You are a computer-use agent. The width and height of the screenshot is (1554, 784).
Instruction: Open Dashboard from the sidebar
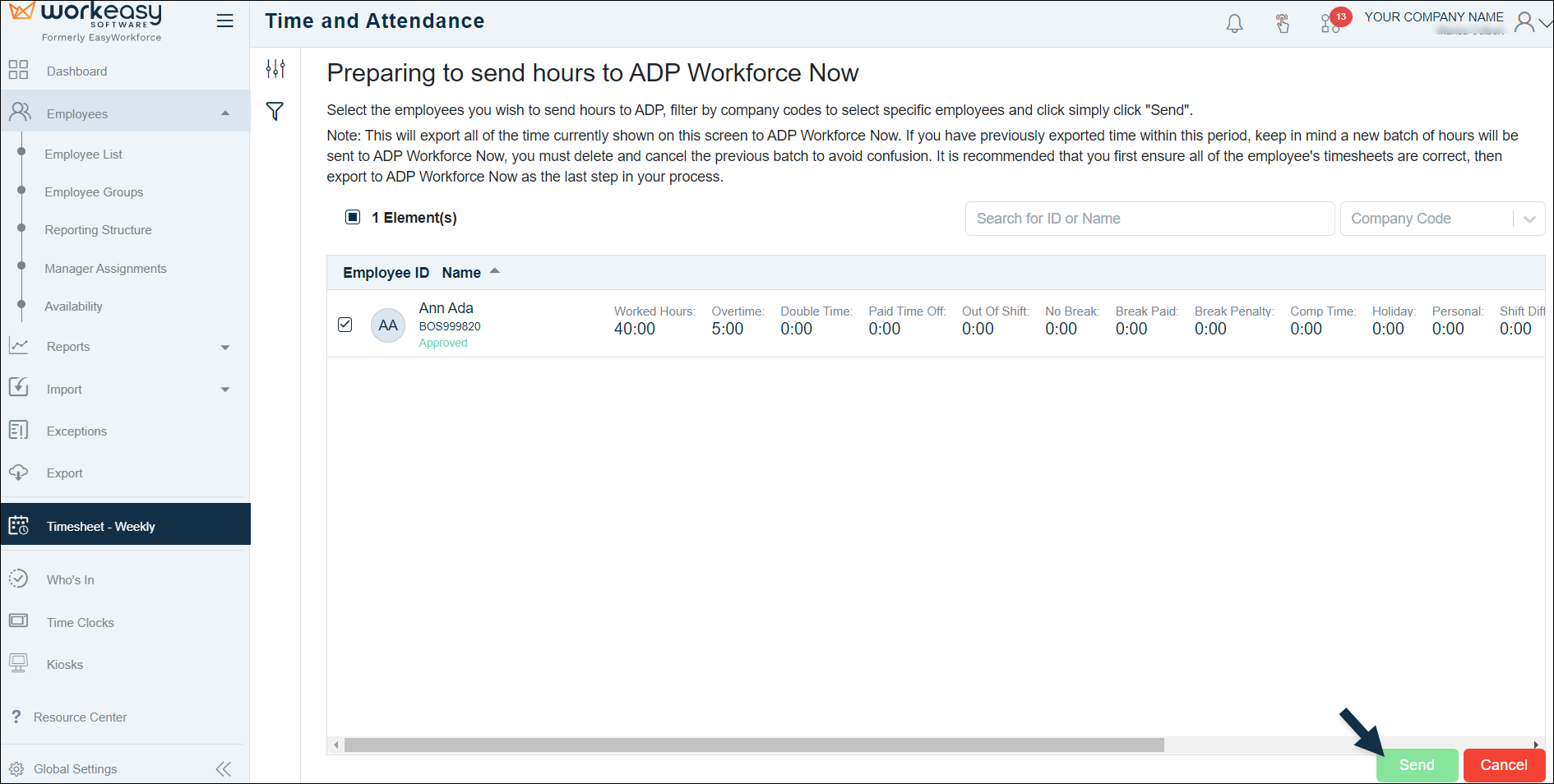point(76,71)
